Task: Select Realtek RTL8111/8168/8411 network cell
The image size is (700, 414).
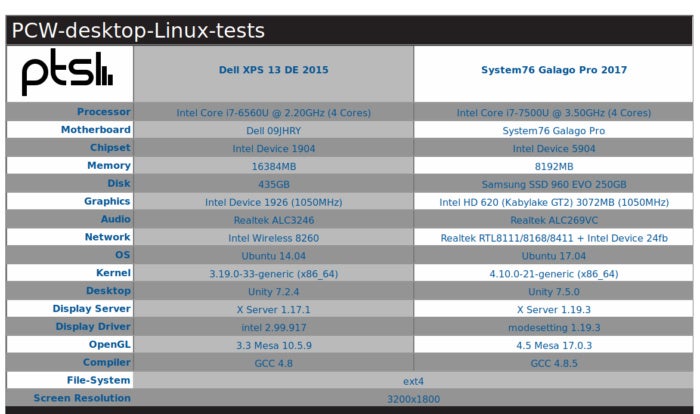Action: click(x=554, y=238)
